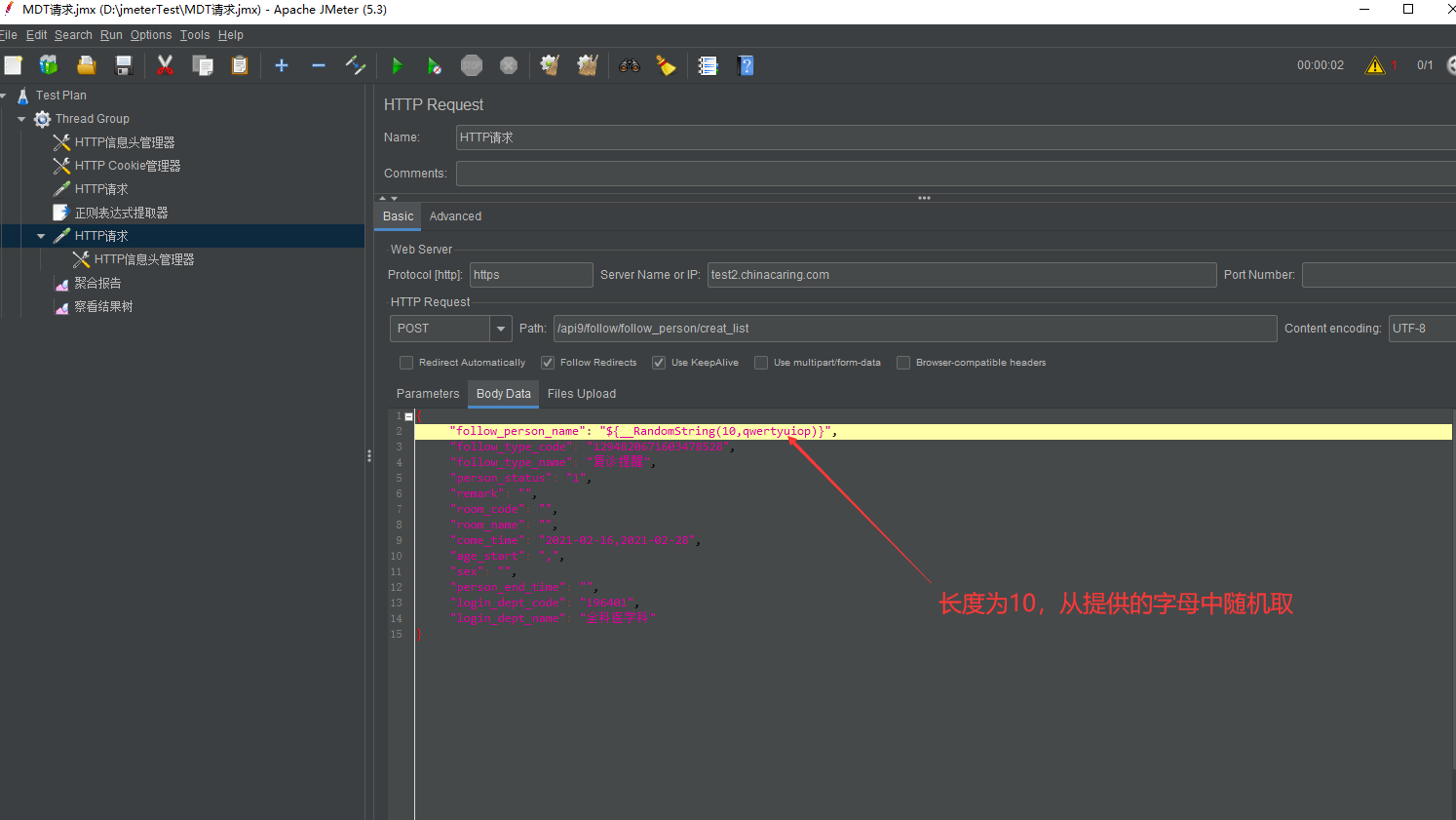Image resolution: width=1456 pixels, height=820 pixels.
Task: Select 察看结果树 listener in tree
Action: click(x=103, y=306)
